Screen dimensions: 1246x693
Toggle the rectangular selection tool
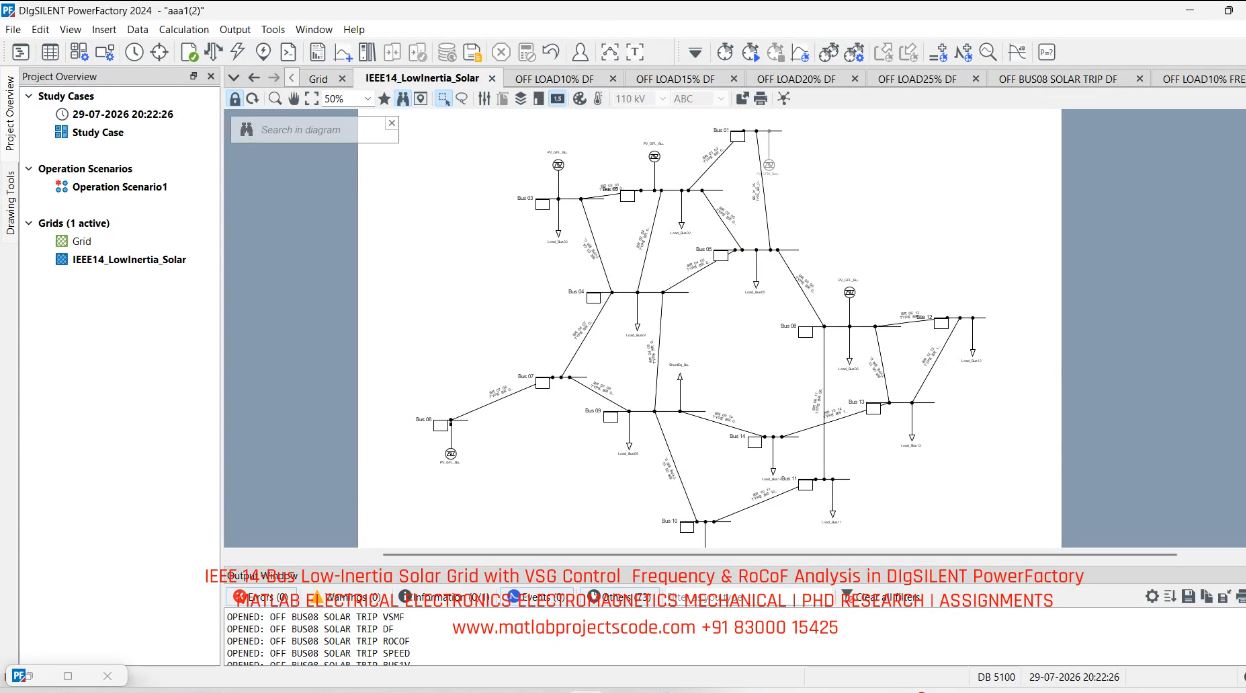[x=443, y=98]
